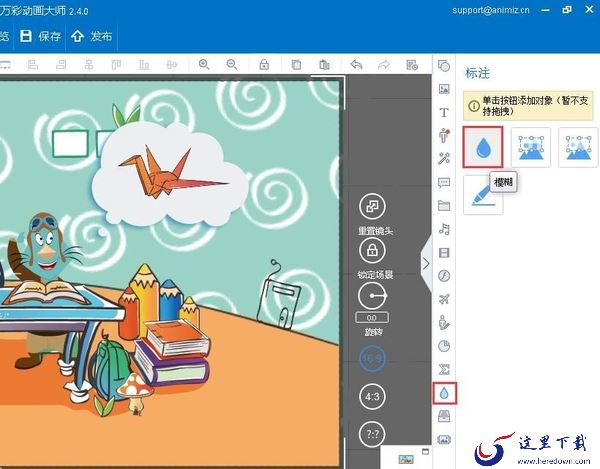The image size is (600, 469).
Task: Click the small image thumbnail at bottom
Action: [406, 459]
